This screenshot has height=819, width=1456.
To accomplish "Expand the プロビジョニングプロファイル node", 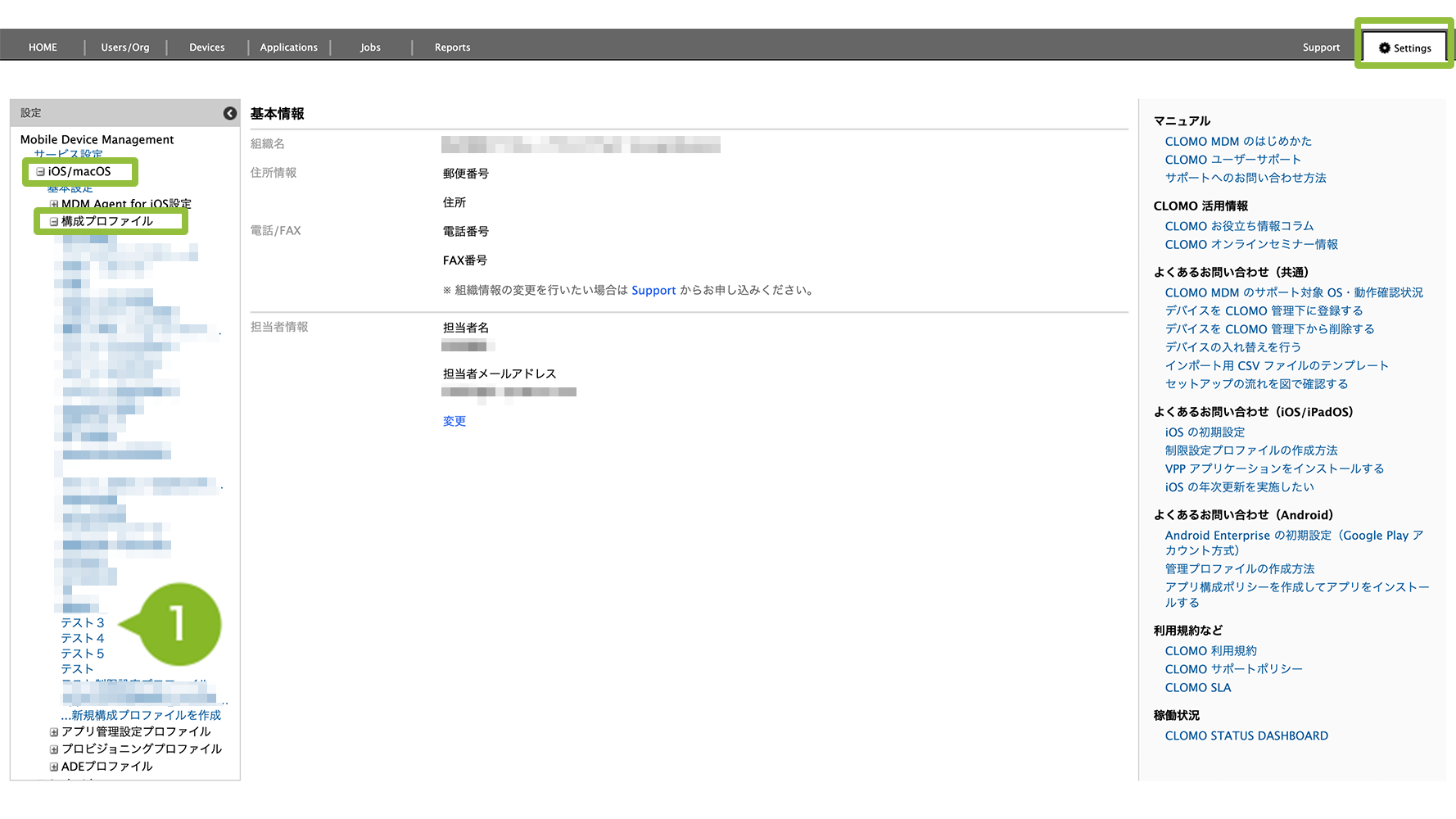I will pyautogui.click(x=54, y=749).
